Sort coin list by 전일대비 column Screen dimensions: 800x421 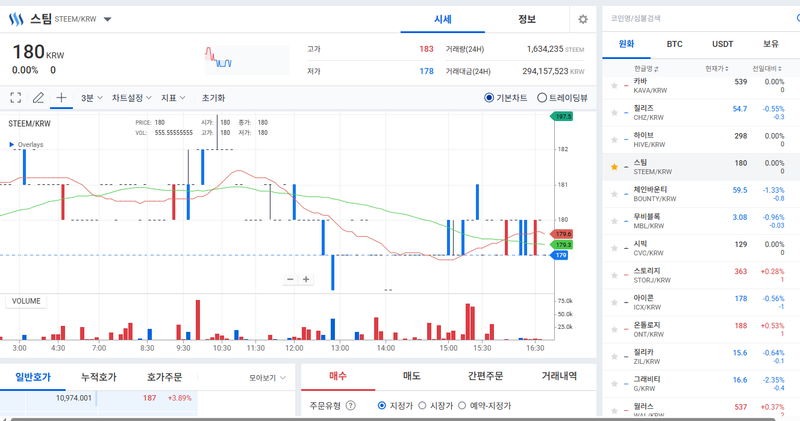click(x=767, y=69)
